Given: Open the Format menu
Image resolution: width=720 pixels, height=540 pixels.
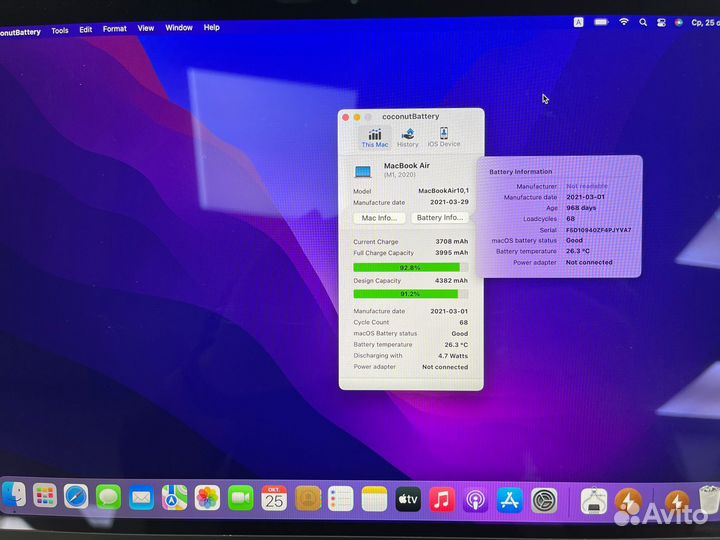Looking at the screenshot, I should 114,29.
